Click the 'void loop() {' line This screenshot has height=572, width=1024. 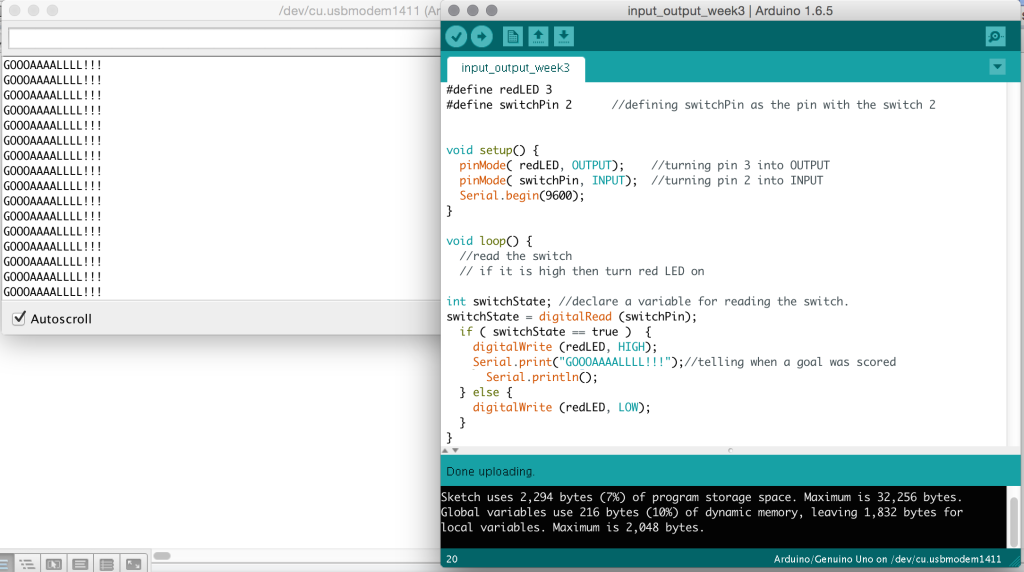489,241
